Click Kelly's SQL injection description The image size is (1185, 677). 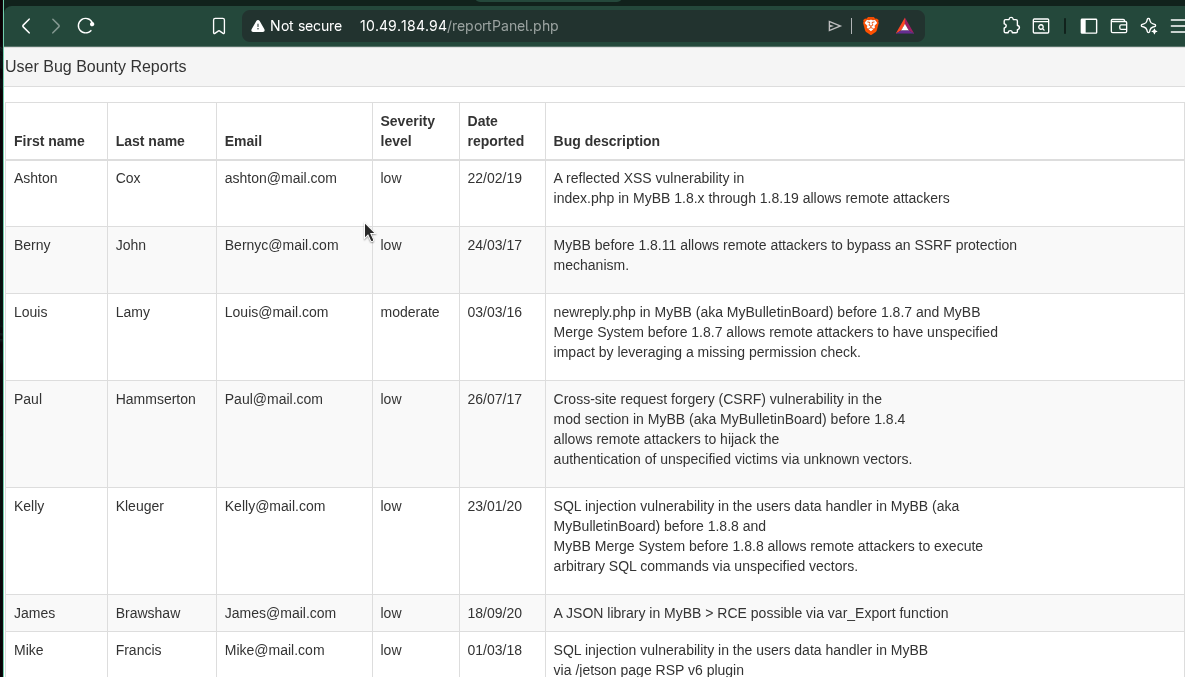(768, 536)
